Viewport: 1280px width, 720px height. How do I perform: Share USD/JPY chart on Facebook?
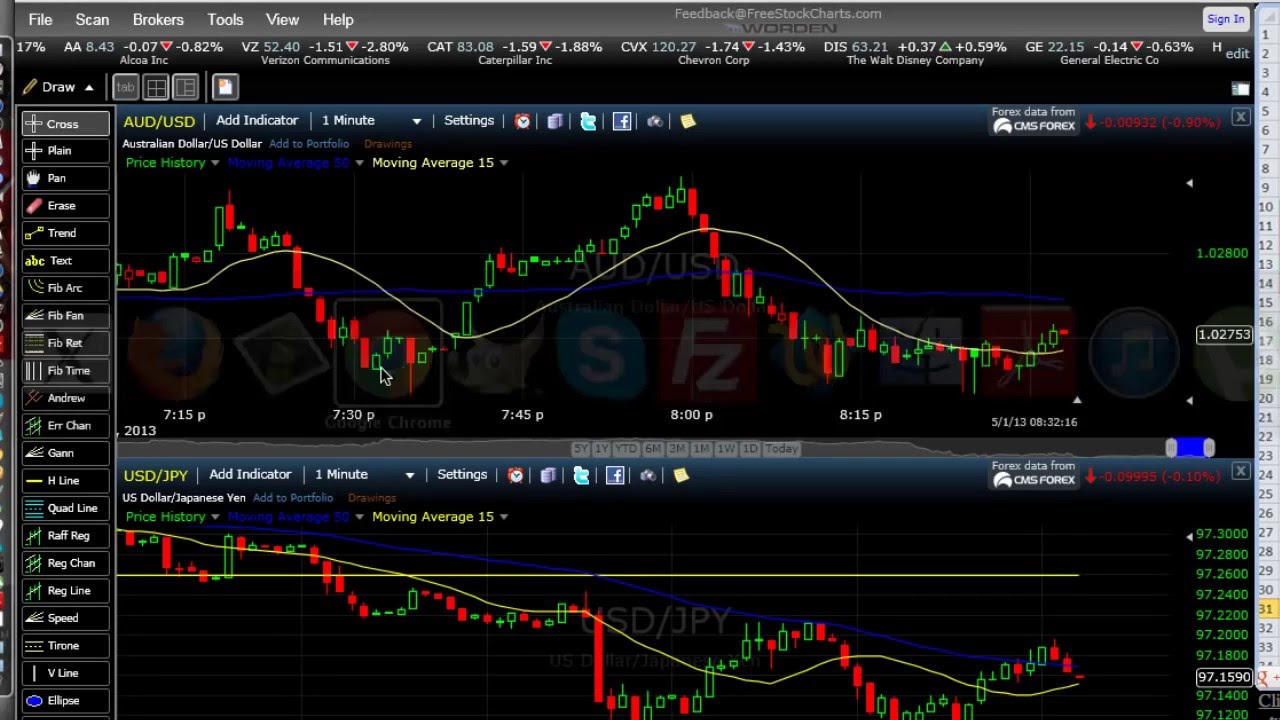[615, 475]
